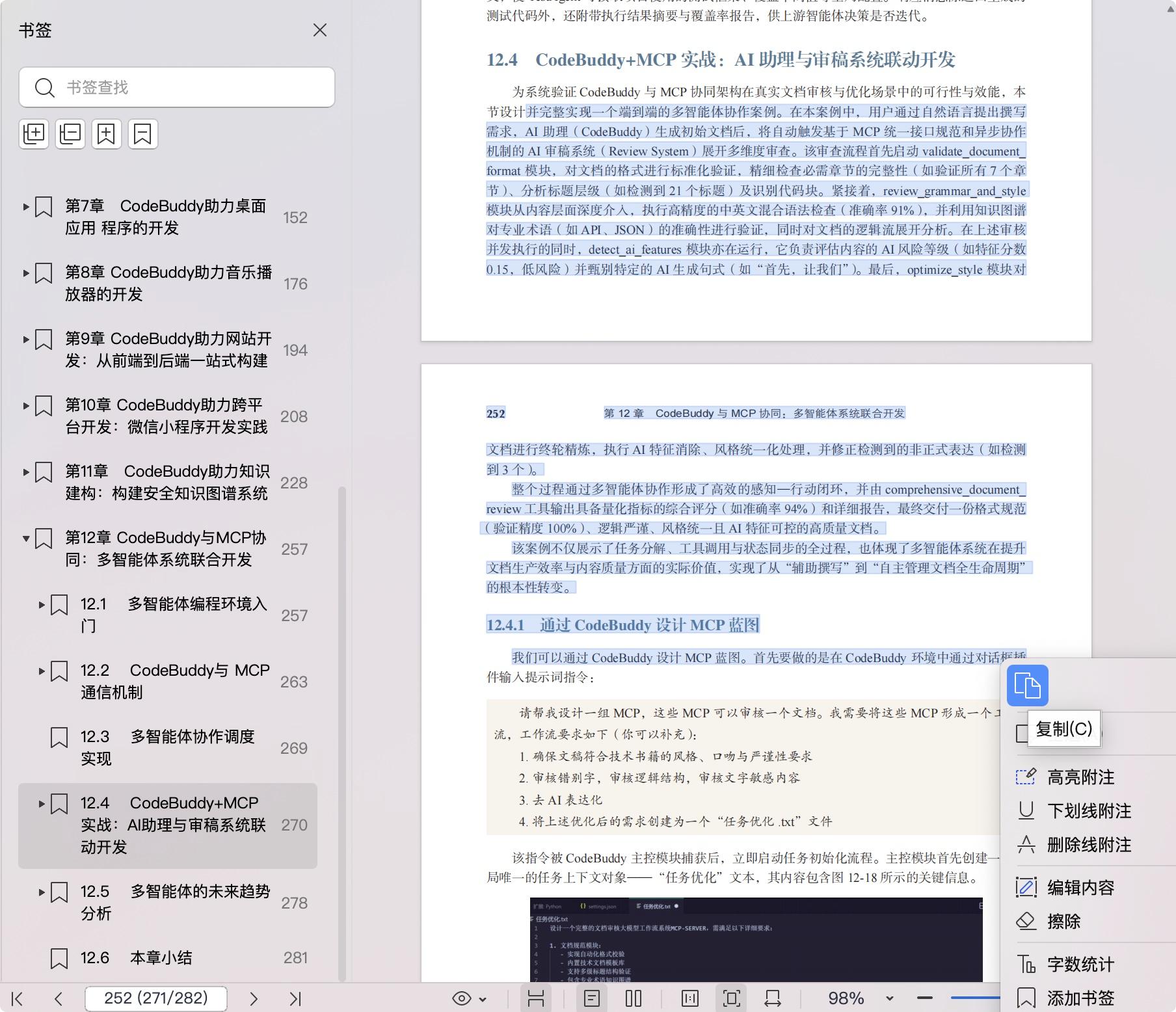The height and width of the screenshot is (1012, 1176).
Task: Open bookmark 第10章 CodeBuddy助力跨平台开发
Action: tap(167, 416)
